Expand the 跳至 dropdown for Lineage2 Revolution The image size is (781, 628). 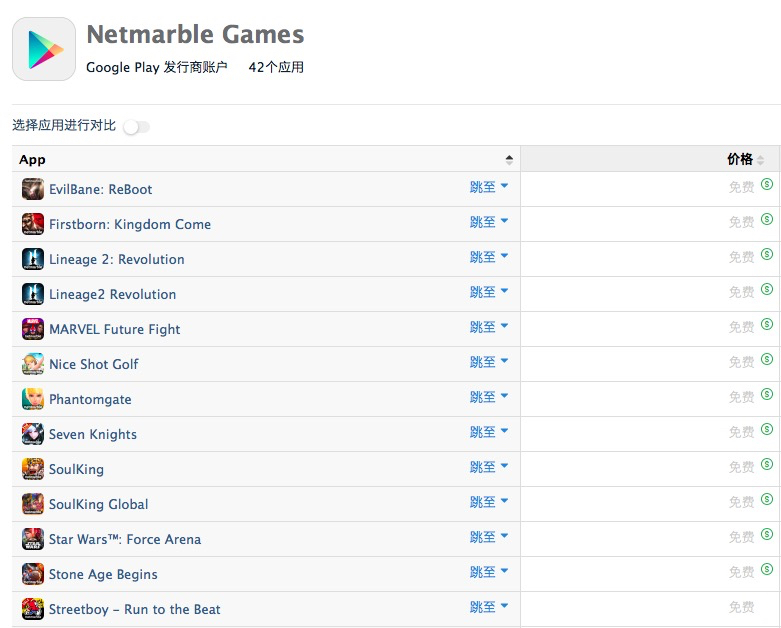489,292
